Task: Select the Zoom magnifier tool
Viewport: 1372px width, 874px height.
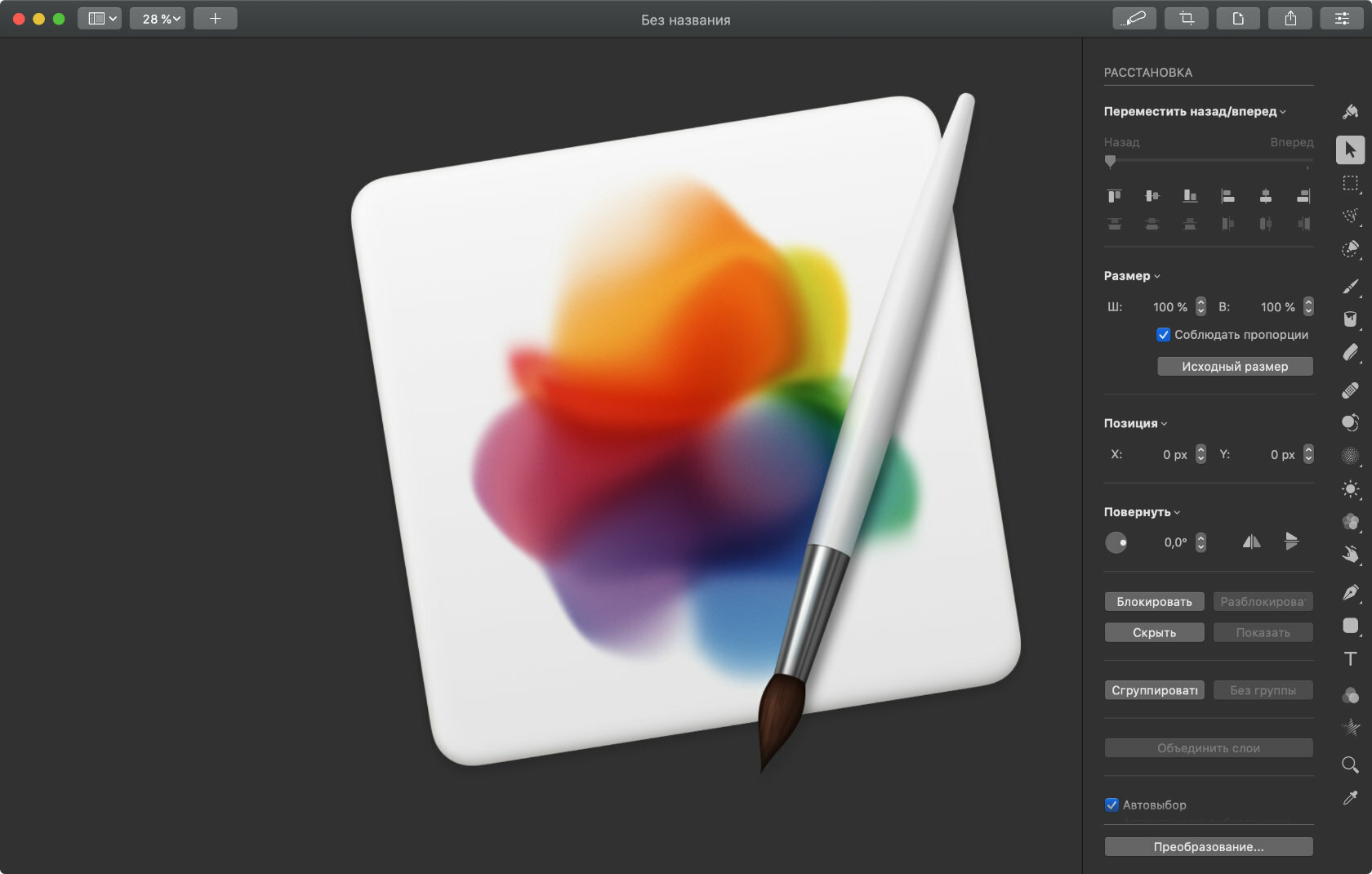Action: 1350,765
